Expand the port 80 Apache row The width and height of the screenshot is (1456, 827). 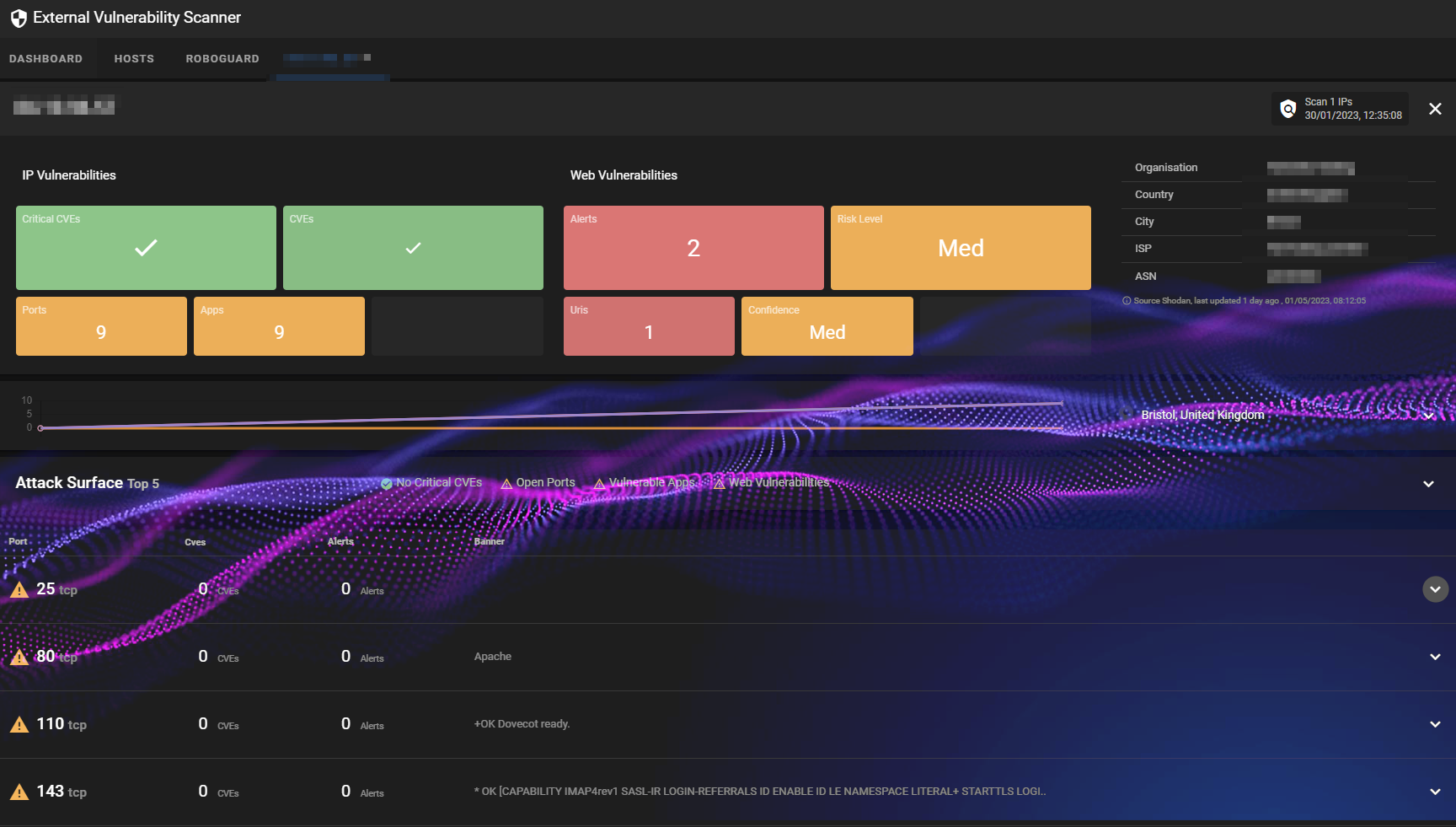point(1435,657)
